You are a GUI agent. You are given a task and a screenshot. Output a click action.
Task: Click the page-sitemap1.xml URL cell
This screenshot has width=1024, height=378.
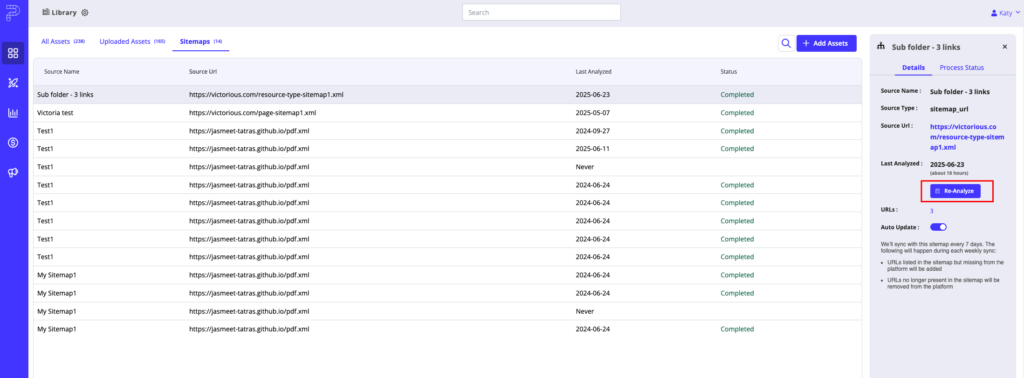(253, 112)
